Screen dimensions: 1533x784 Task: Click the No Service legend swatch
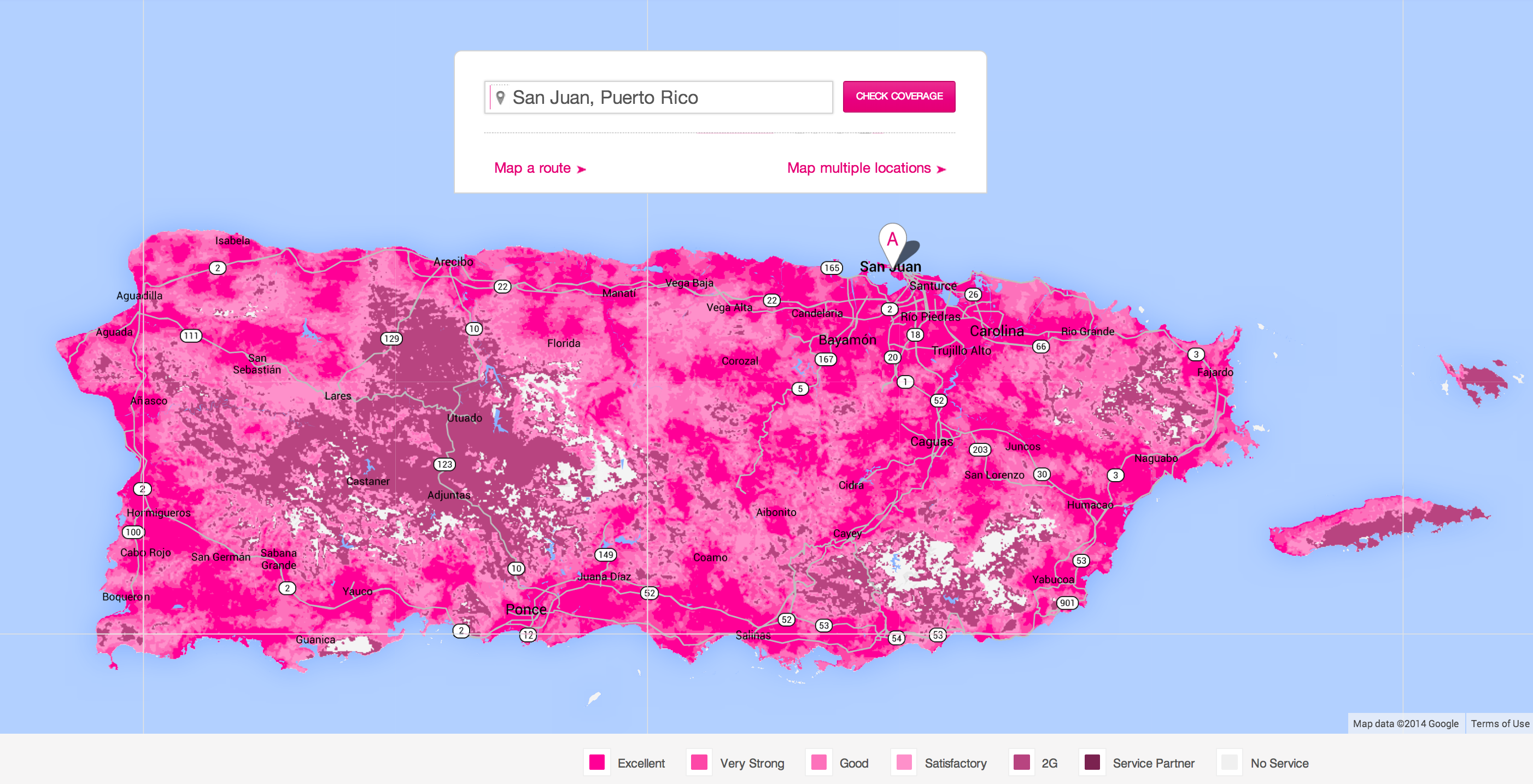[1229, 763]
